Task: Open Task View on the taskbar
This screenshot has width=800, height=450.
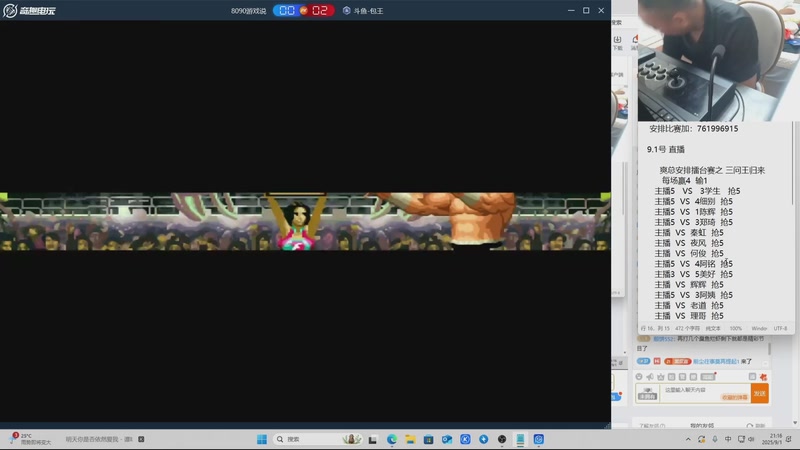Action: pos(373,439)
